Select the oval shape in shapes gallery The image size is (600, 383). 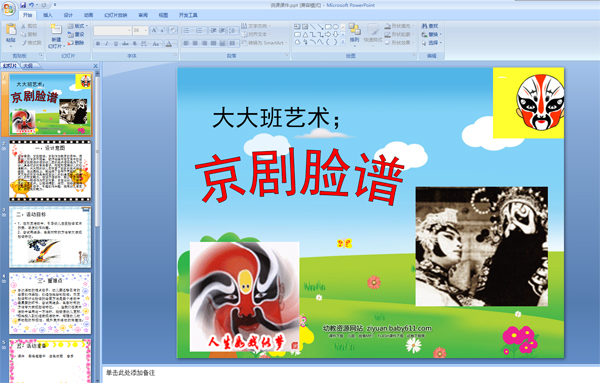pos(336,27)
